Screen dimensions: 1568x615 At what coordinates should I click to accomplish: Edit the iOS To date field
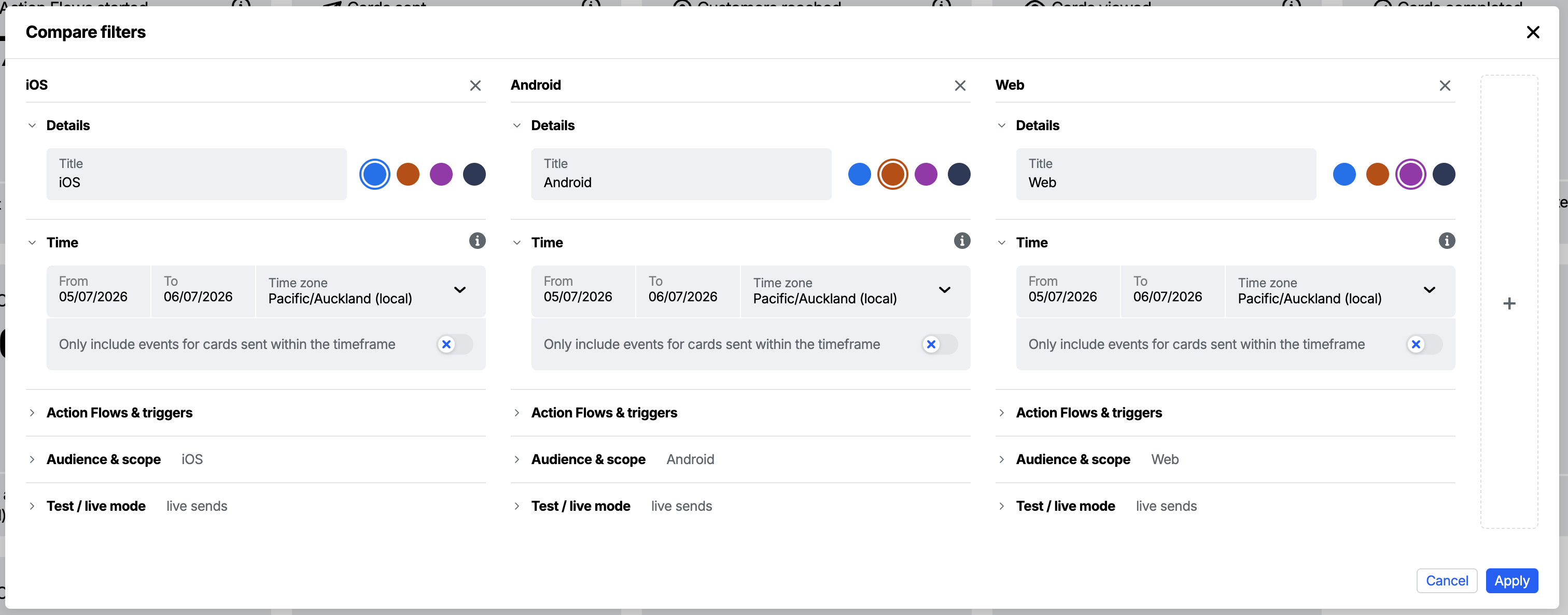click(x=203, y=291)
